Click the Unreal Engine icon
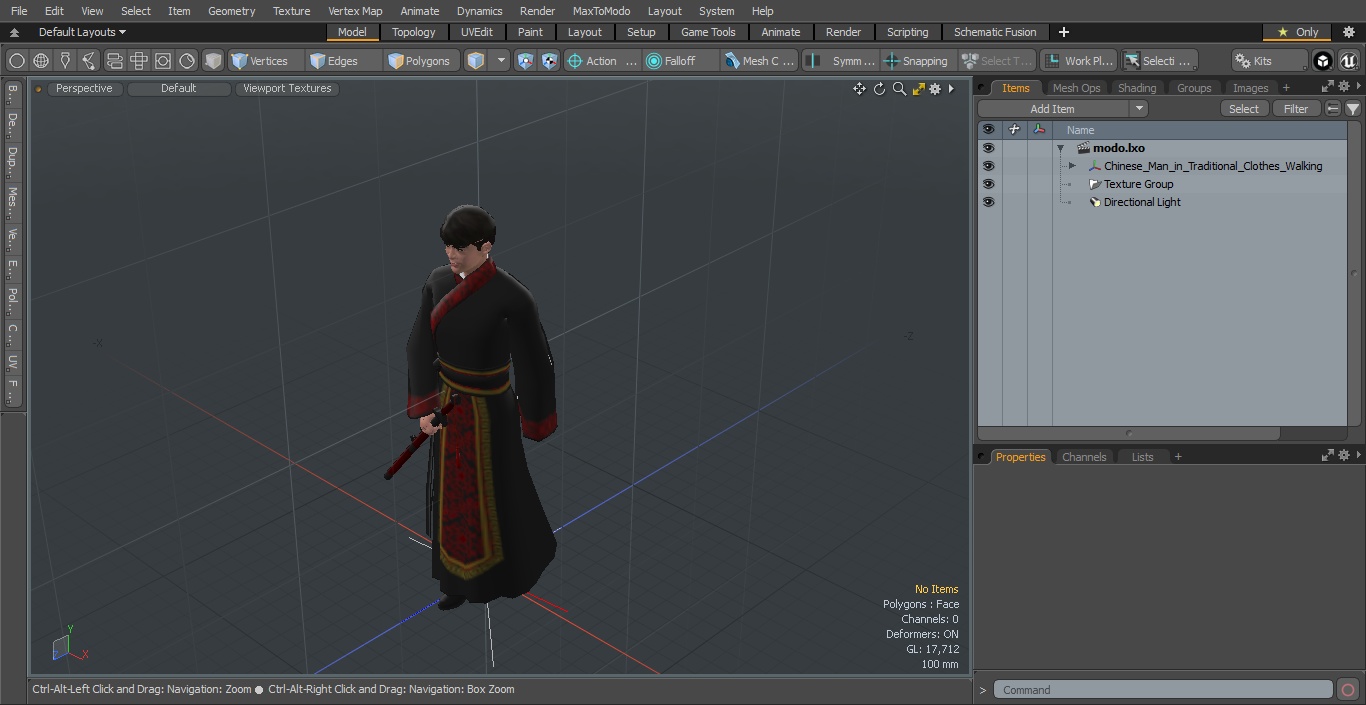This screenshot has height=705, width=1366. click(1348, 61)
